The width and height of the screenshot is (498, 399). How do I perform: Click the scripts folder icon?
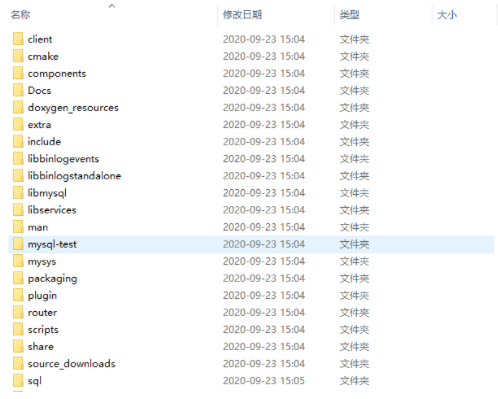click(x=18, y=329)
